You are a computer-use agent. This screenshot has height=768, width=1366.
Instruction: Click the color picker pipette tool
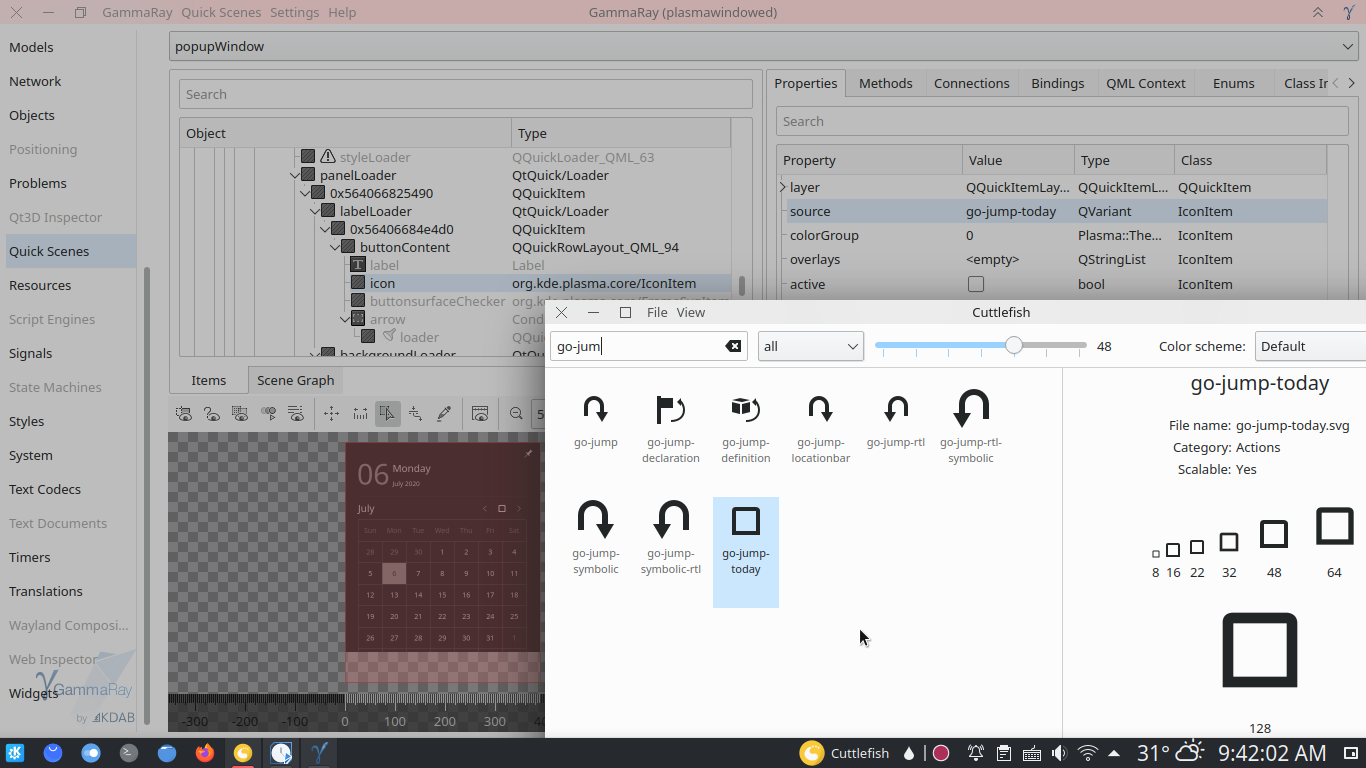[445, 413]
